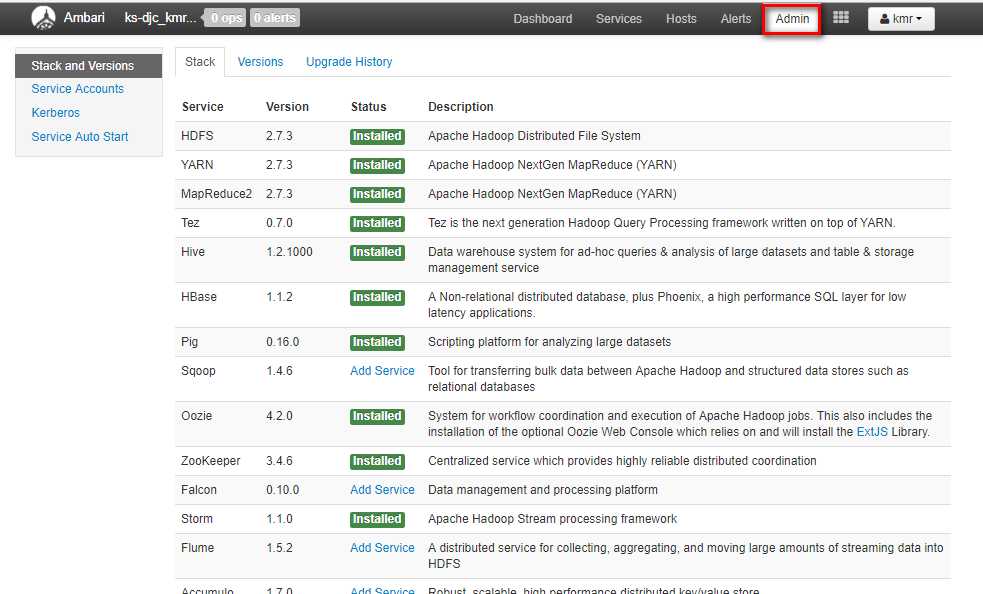Click the Oozie Installed status badge
The height and width of the screenshot is (594, 983).
(377, 416)
